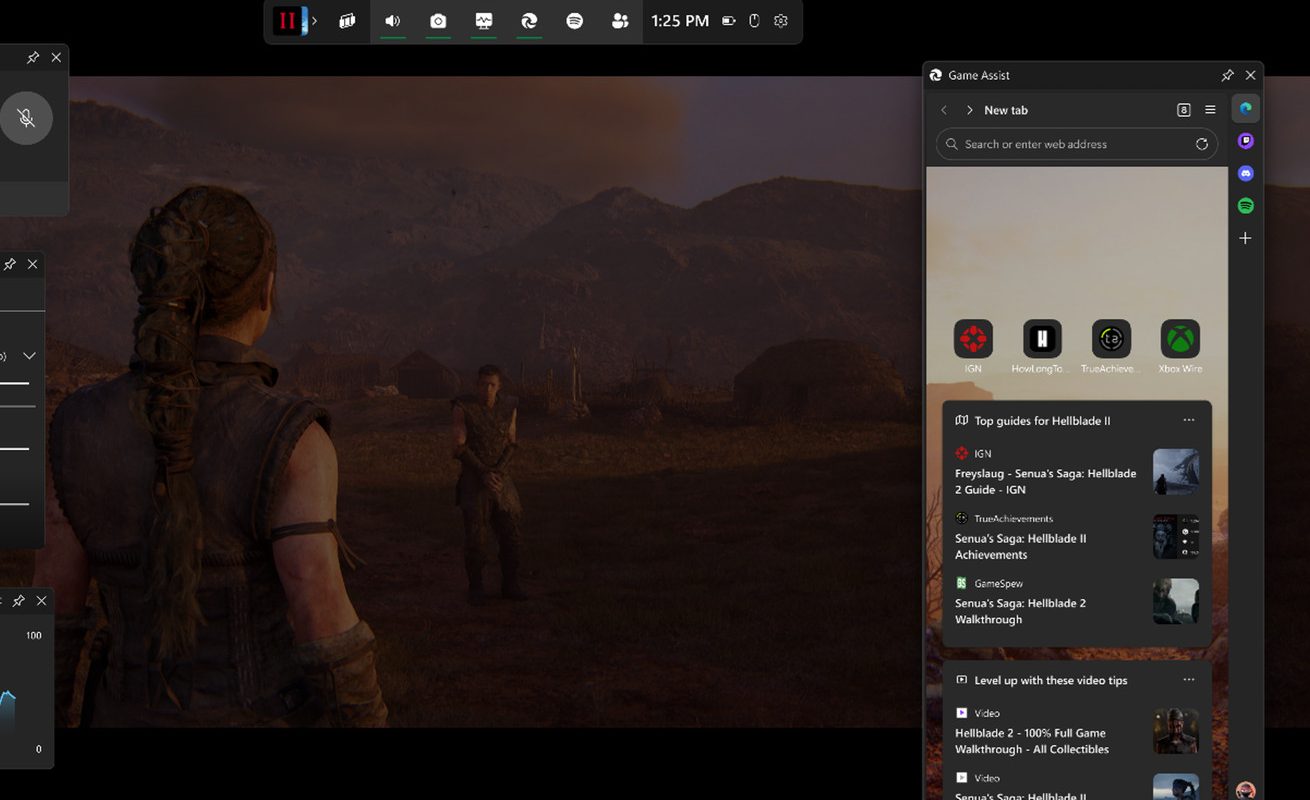Toggle the Edge Game Assist widget in Game Bar
The width and height of the screenshot is (1310, 800).
click(x=530, y=21)
